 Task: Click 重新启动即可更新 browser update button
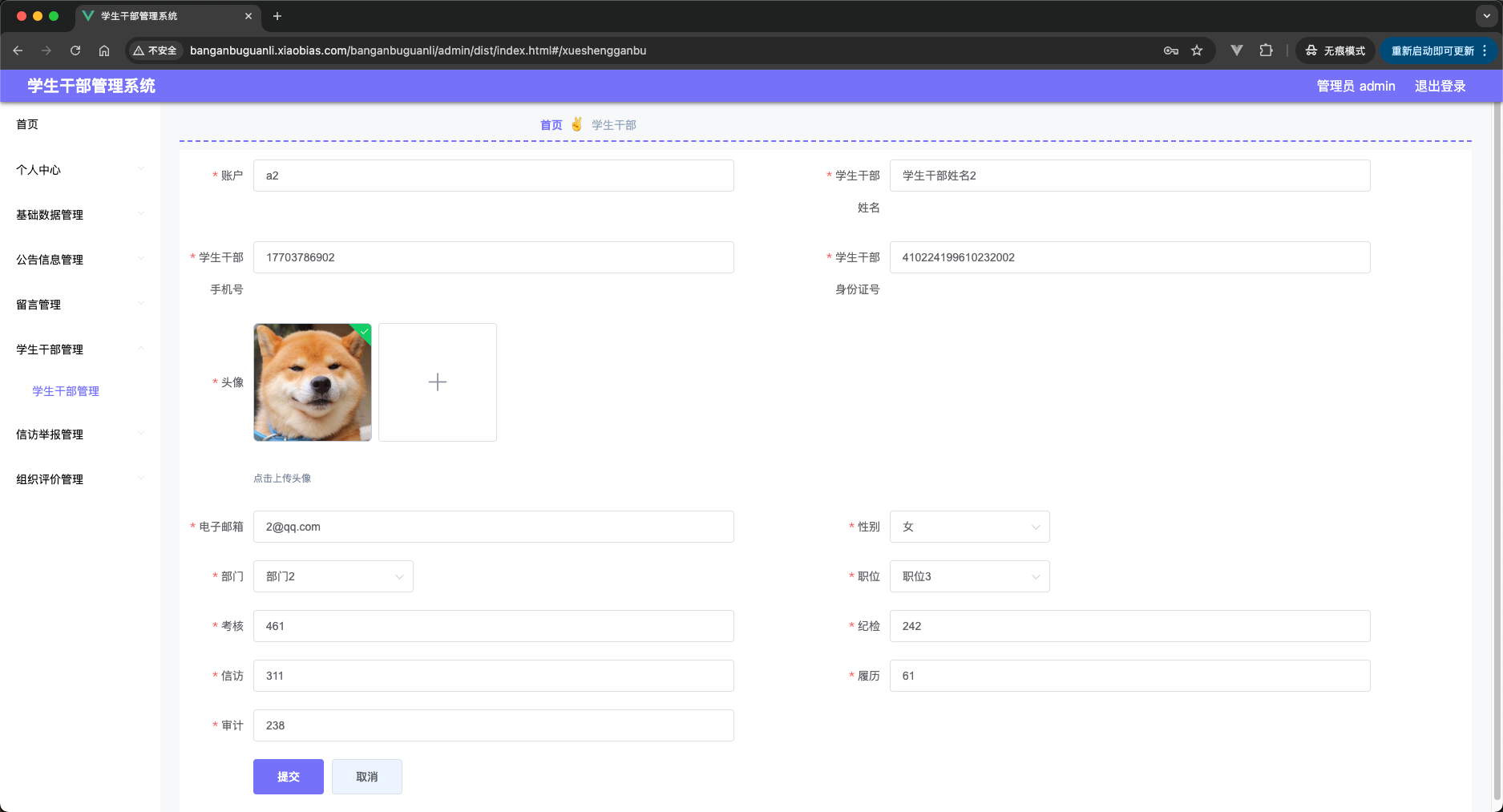click(x=1432, y=50)
